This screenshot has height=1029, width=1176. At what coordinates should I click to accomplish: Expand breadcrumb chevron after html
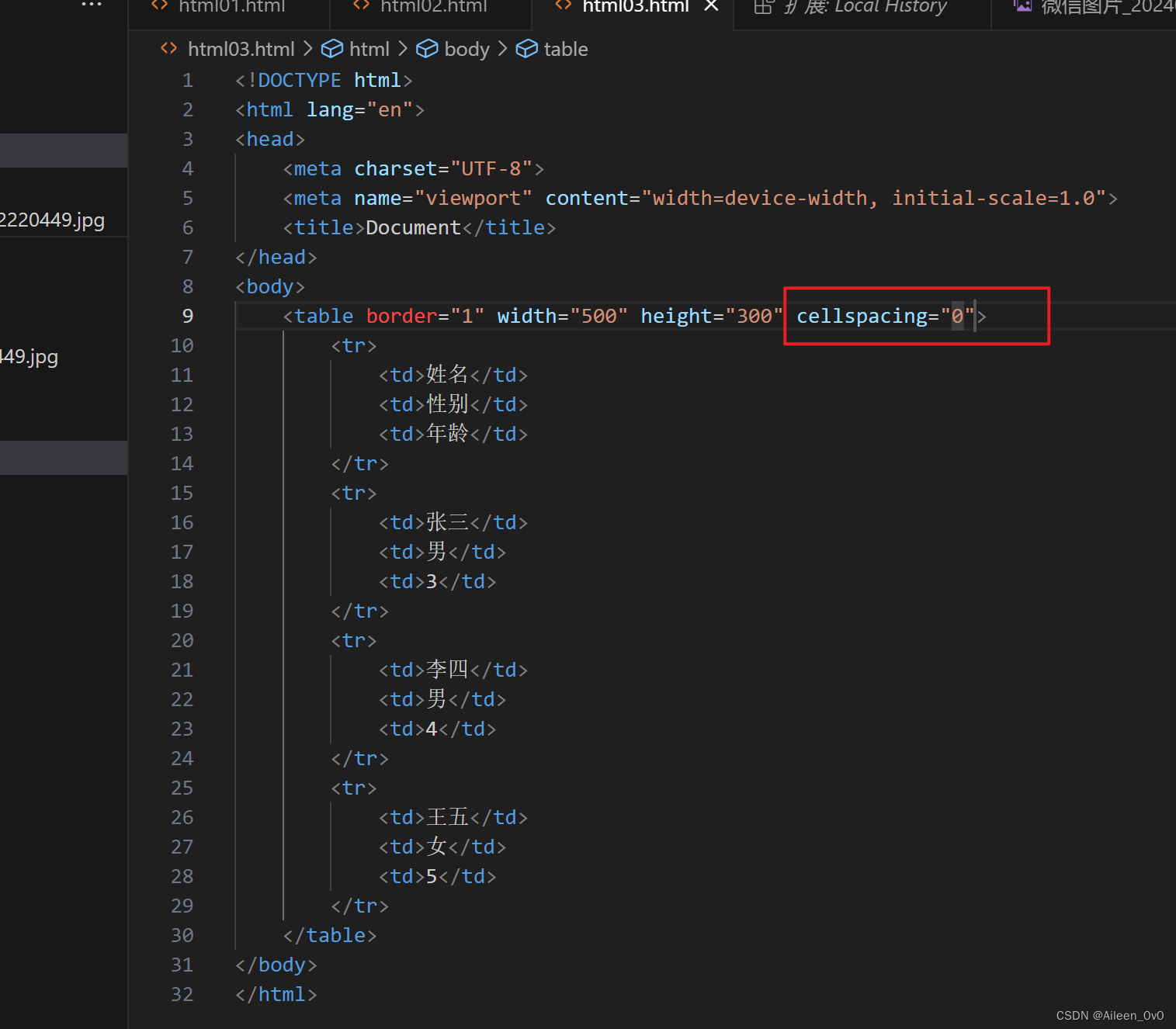402,49
